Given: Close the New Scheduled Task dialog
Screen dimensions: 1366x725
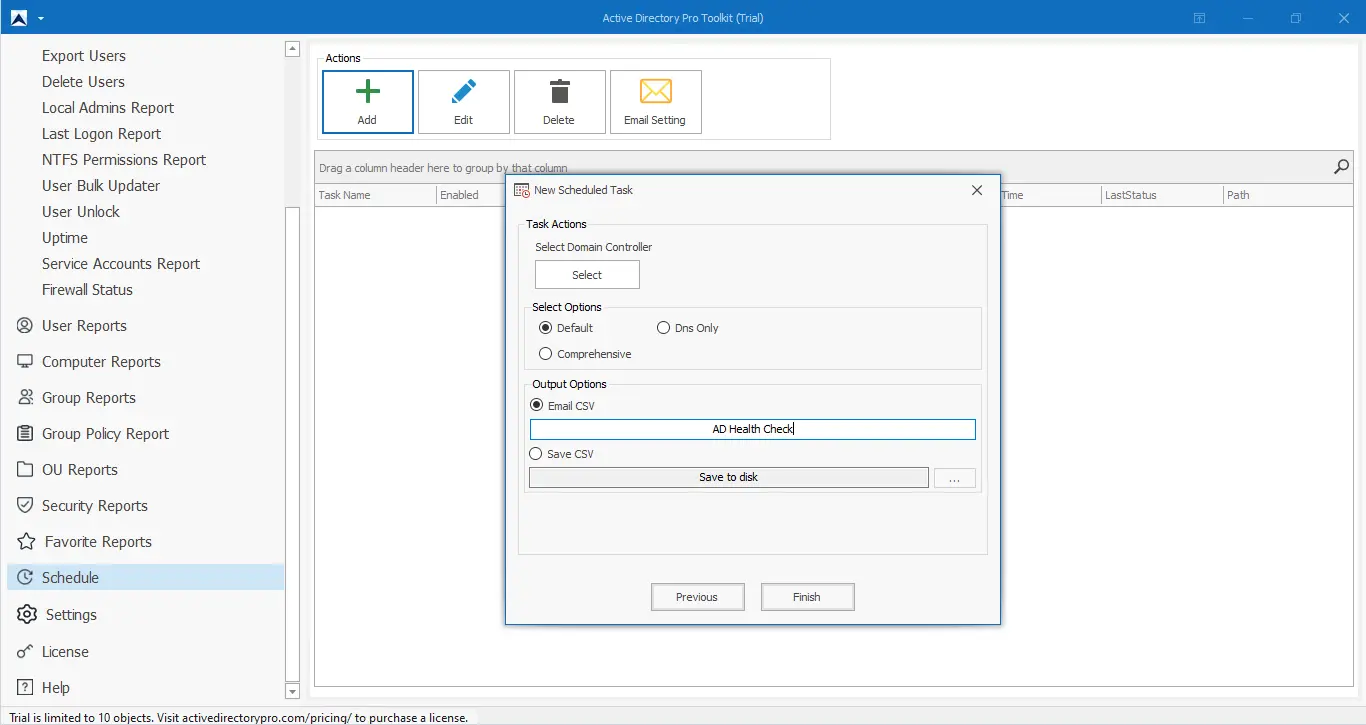Looking at the screenshot, I should click(977, 190).
